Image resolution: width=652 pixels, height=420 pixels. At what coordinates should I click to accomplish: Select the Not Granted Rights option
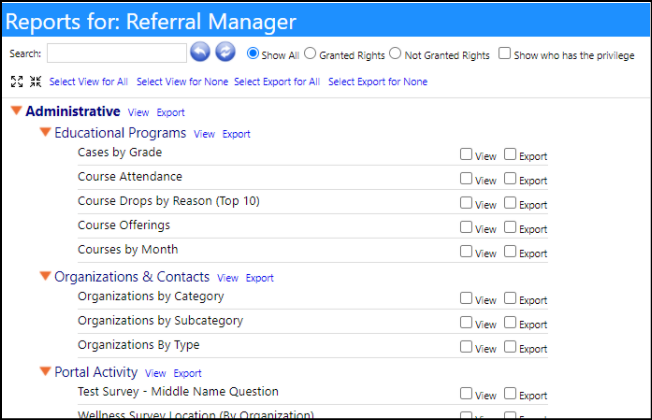395,54
